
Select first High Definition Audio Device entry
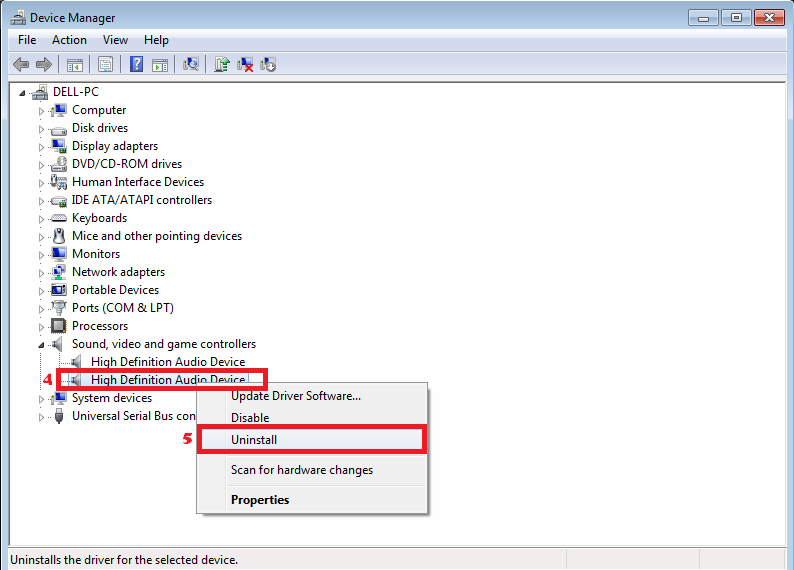coord(168,361)
